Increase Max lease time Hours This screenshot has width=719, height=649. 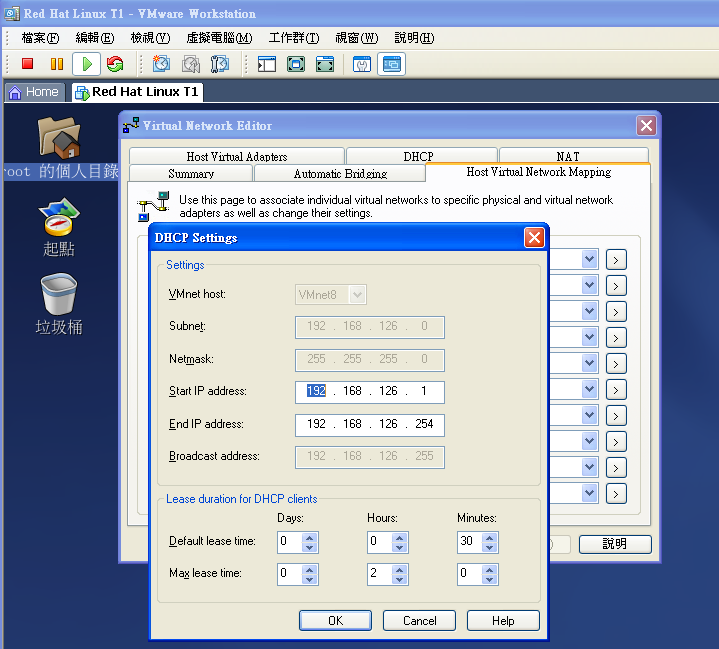[x=399, y=570]
